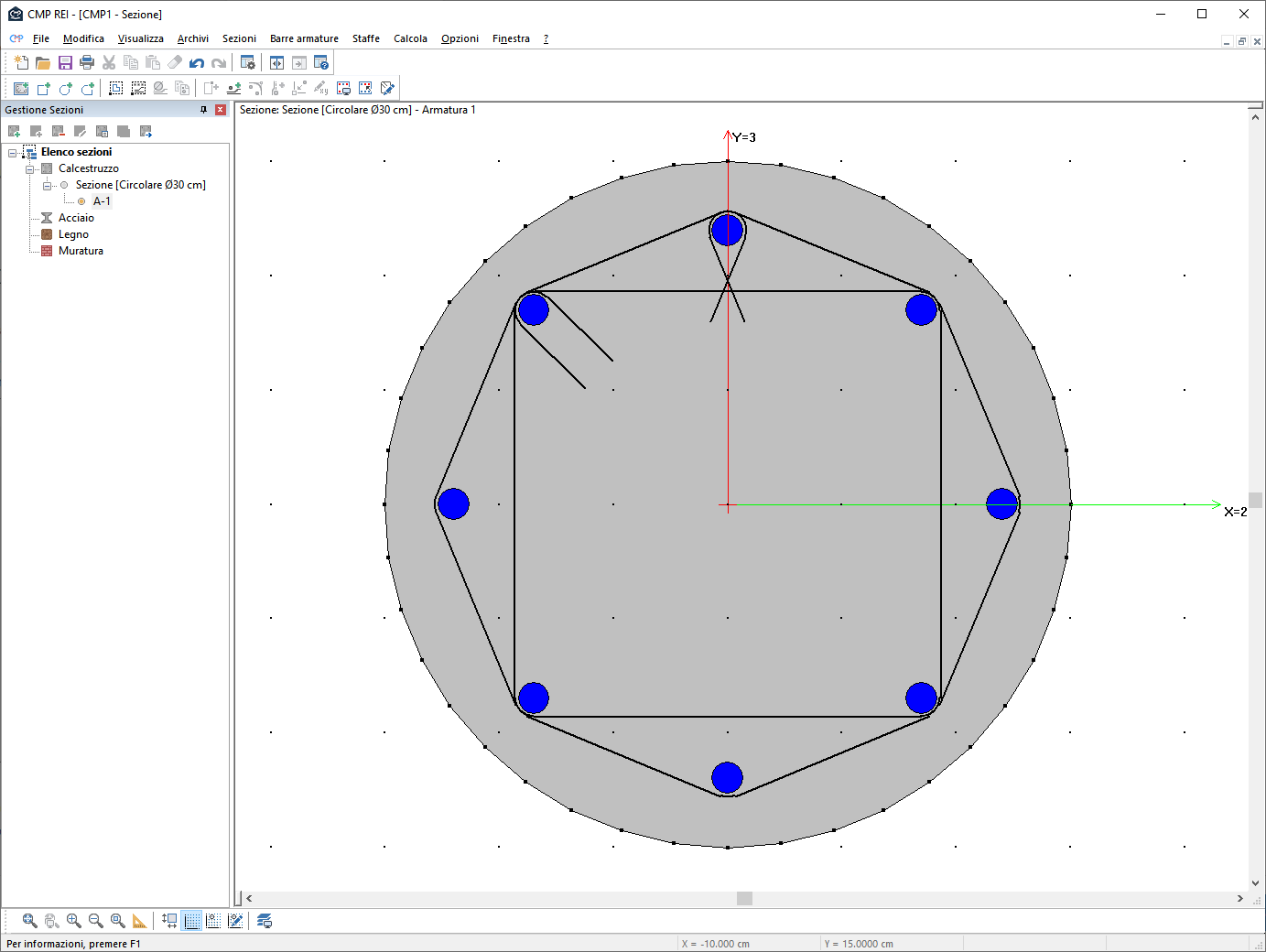Click the dashed reinforcement selection icon

click(138, 88)
